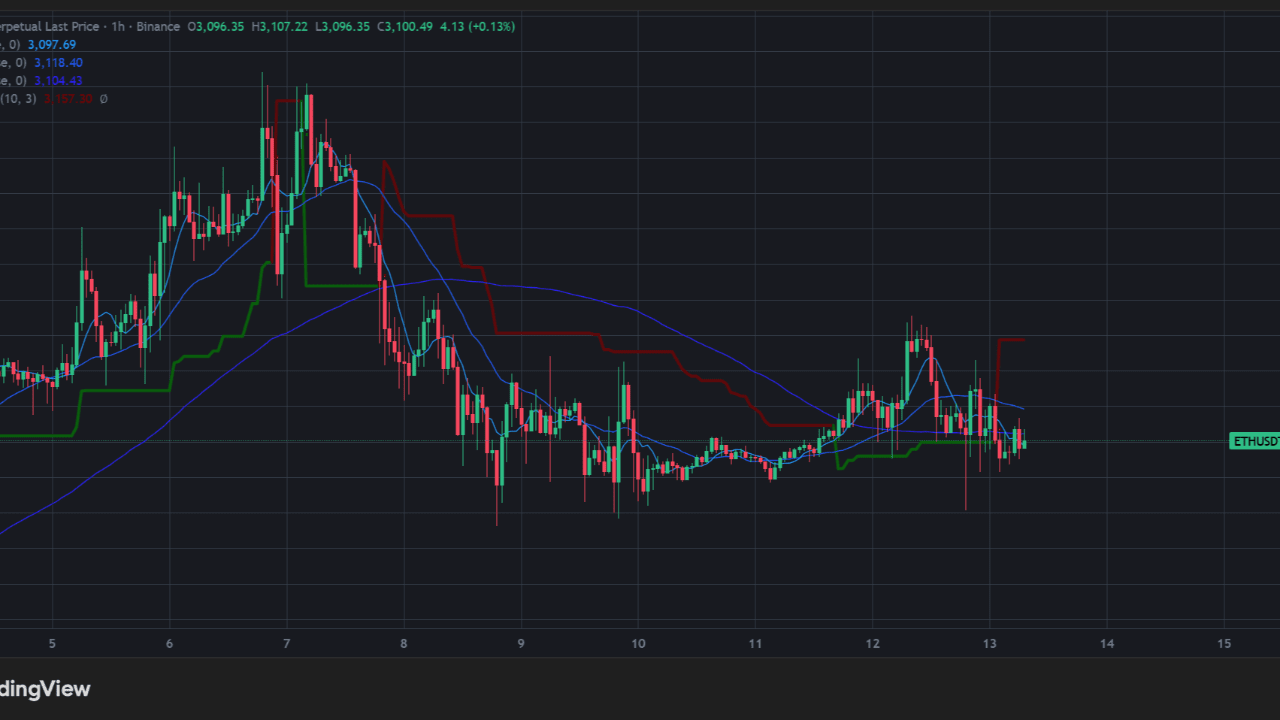Click the dark red value 3,157.30
1280x720 pixels.
coord(68,99)
